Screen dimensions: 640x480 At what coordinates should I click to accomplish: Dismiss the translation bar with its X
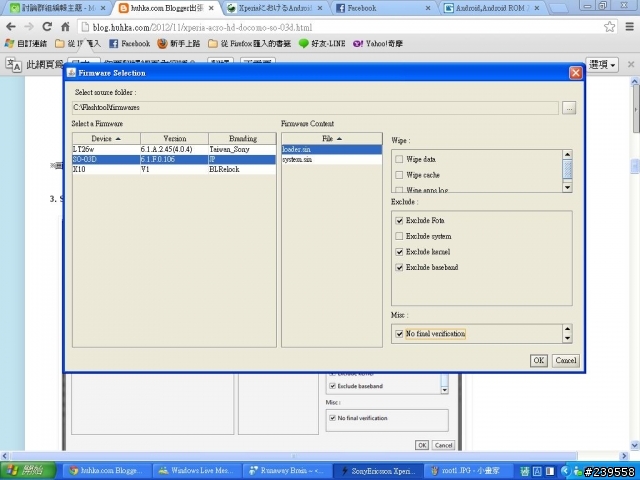[x=631, y=64]
